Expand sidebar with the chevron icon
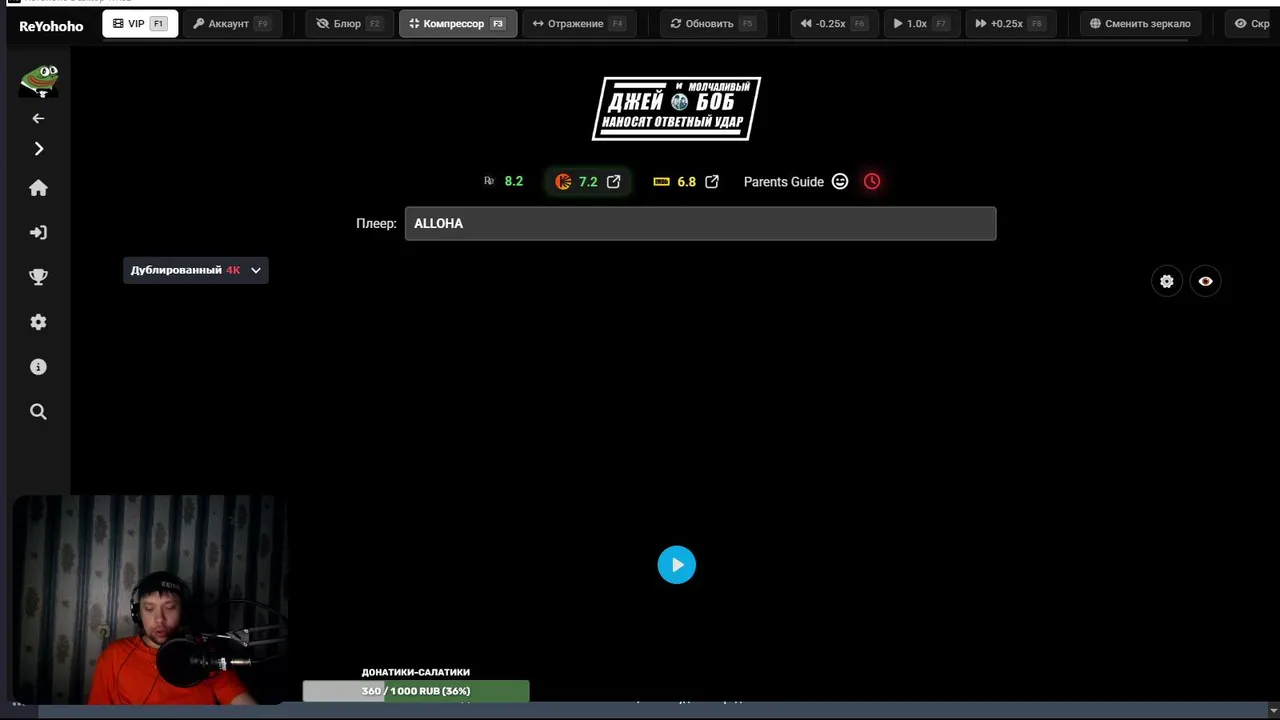Screen dimensions: 1280x720 pyautogui.click(x=39, y=149)
